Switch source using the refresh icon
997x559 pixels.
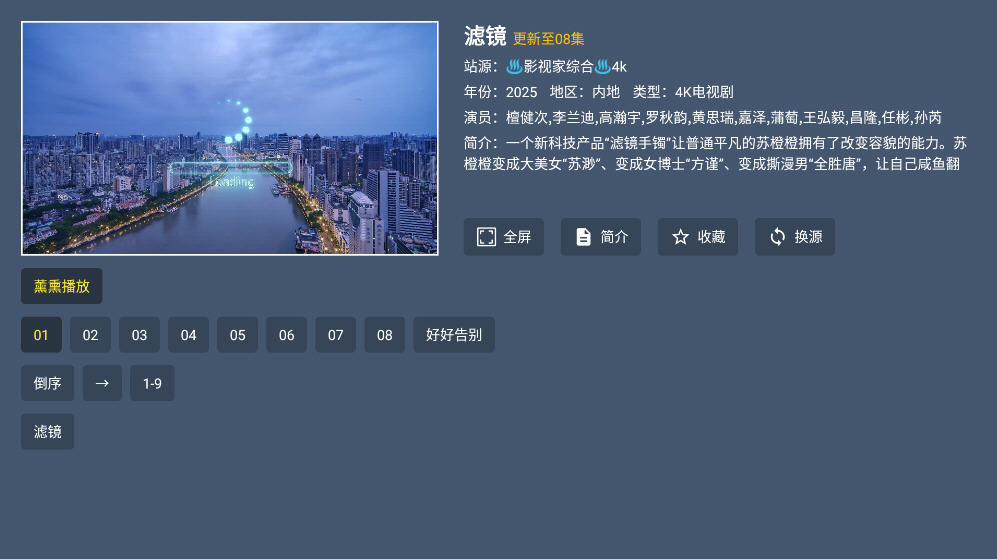[777, 237]
